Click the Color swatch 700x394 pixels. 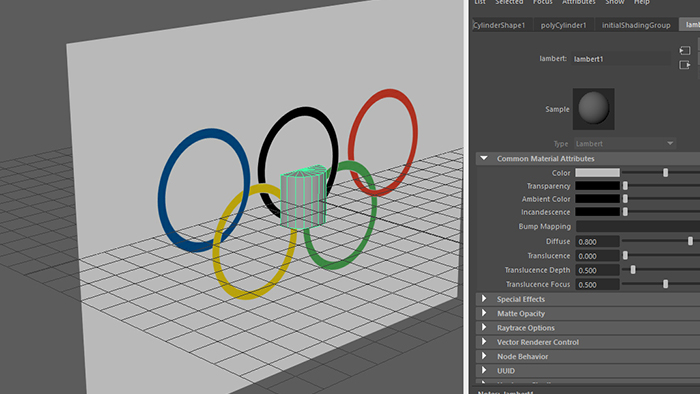[x=597, y=173]
